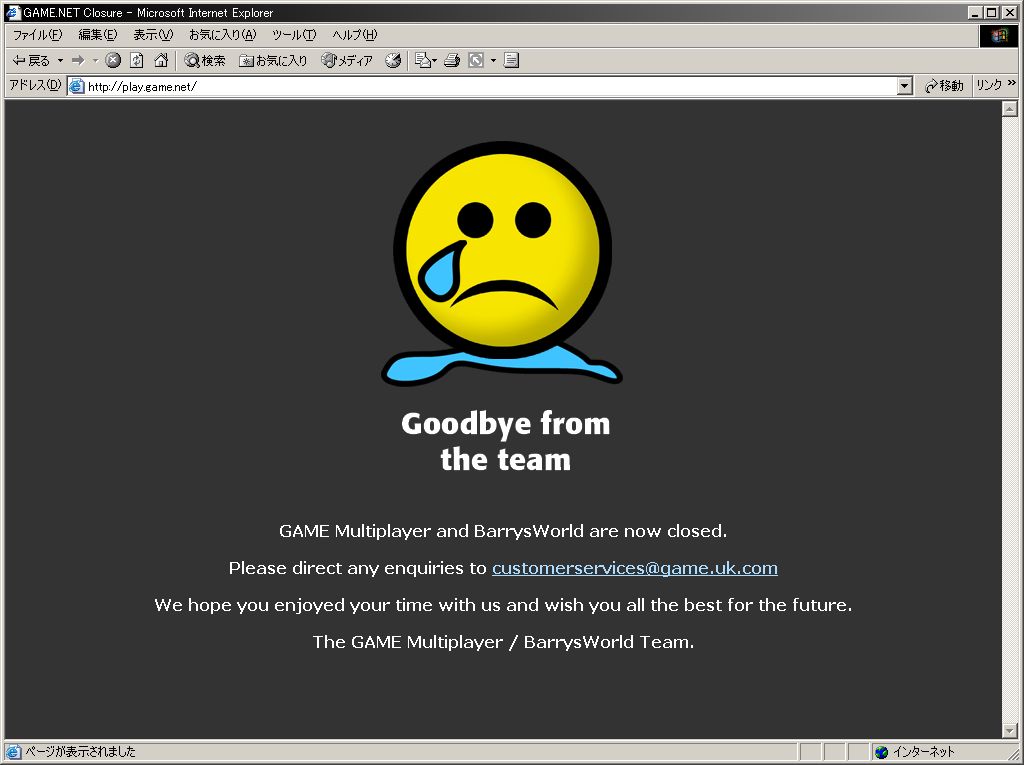1024x765 pixels.
Task: Open the dropdown beside the size icon
Action: [493, 61]
